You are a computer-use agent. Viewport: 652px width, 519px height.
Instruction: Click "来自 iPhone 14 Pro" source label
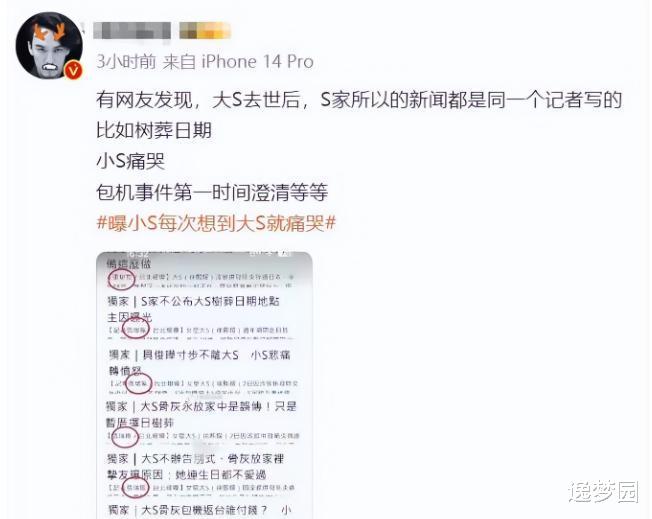tap(238, 62)
